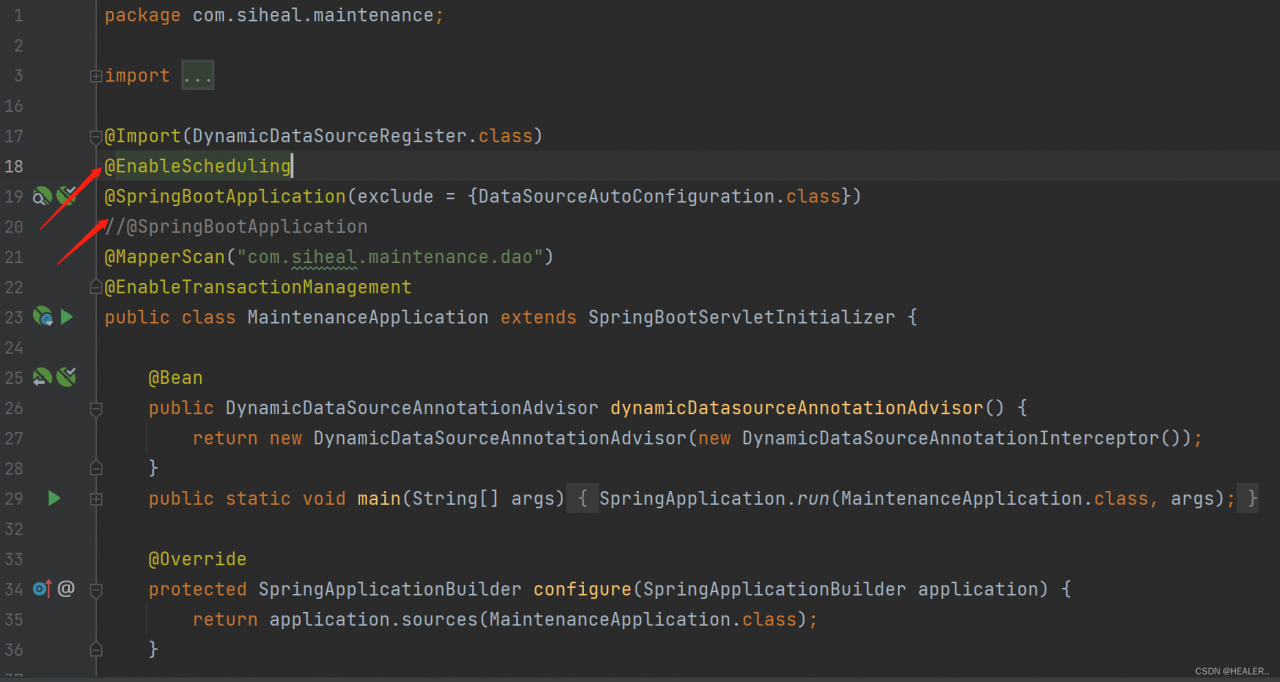Viewport: 1280px width, 682px height.
Task: Collapse the MaintenanceApplication class body fold marker
Action: 95,316
